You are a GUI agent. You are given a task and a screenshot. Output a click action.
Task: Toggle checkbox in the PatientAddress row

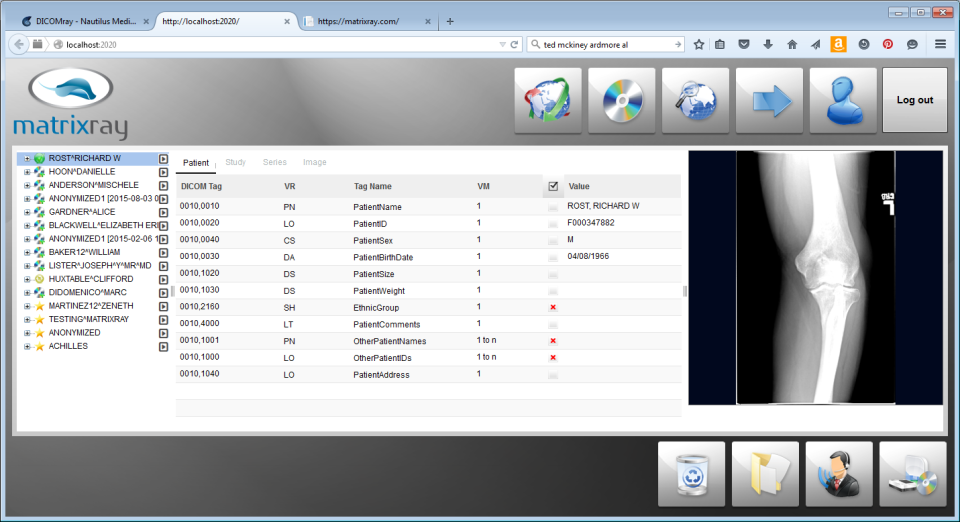(x=553, y=375)
